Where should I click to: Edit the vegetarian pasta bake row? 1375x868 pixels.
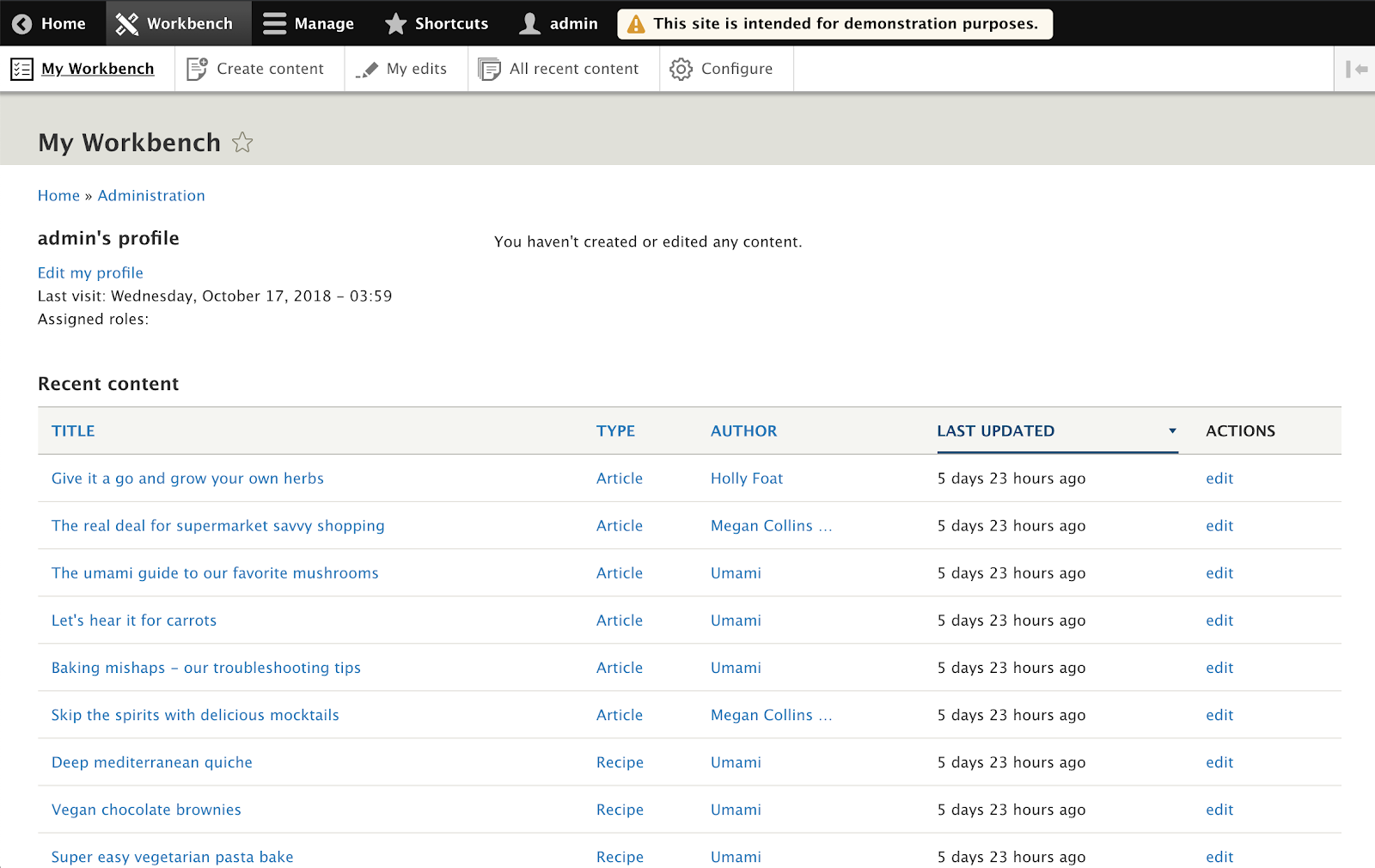coord(1219,857)
